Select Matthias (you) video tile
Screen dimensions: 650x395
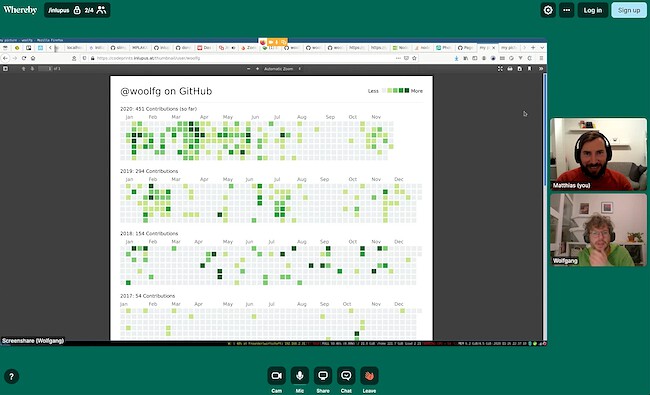pyautogui.click(x=598, y=154)
